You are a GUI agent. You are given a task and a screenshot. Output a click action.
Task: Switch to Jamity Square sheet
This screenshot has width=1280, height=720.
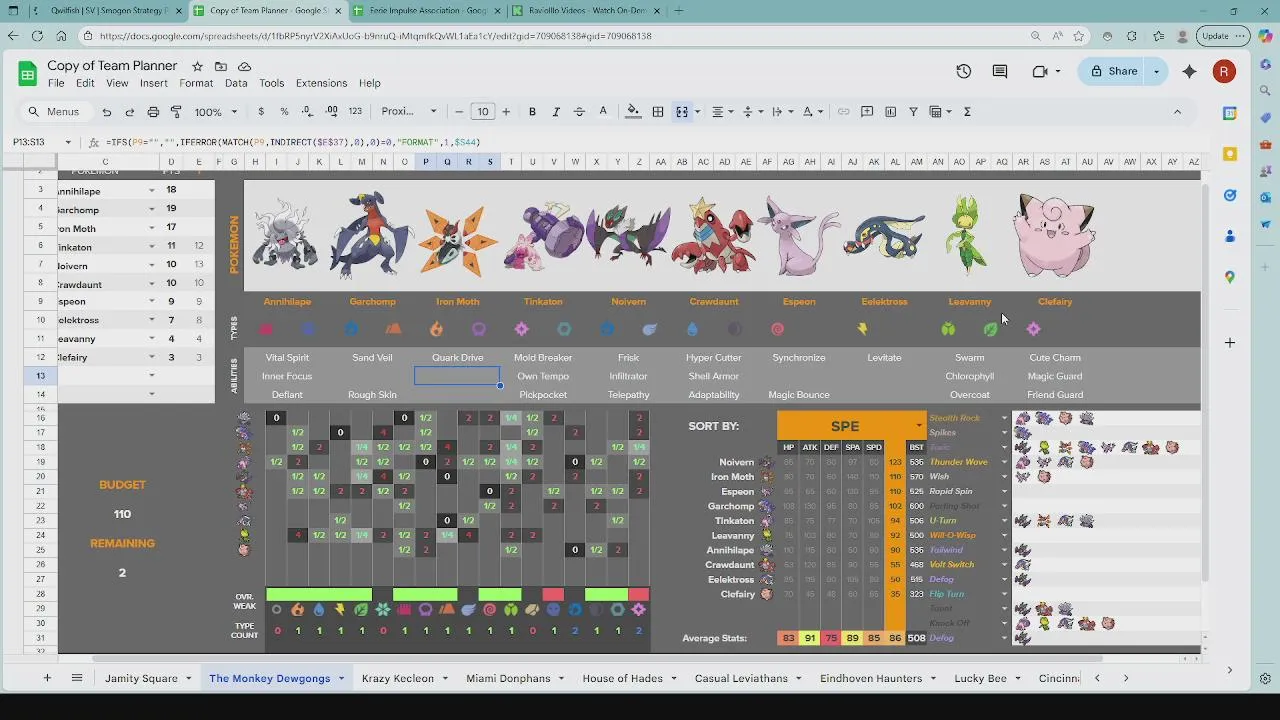(141, 678)
